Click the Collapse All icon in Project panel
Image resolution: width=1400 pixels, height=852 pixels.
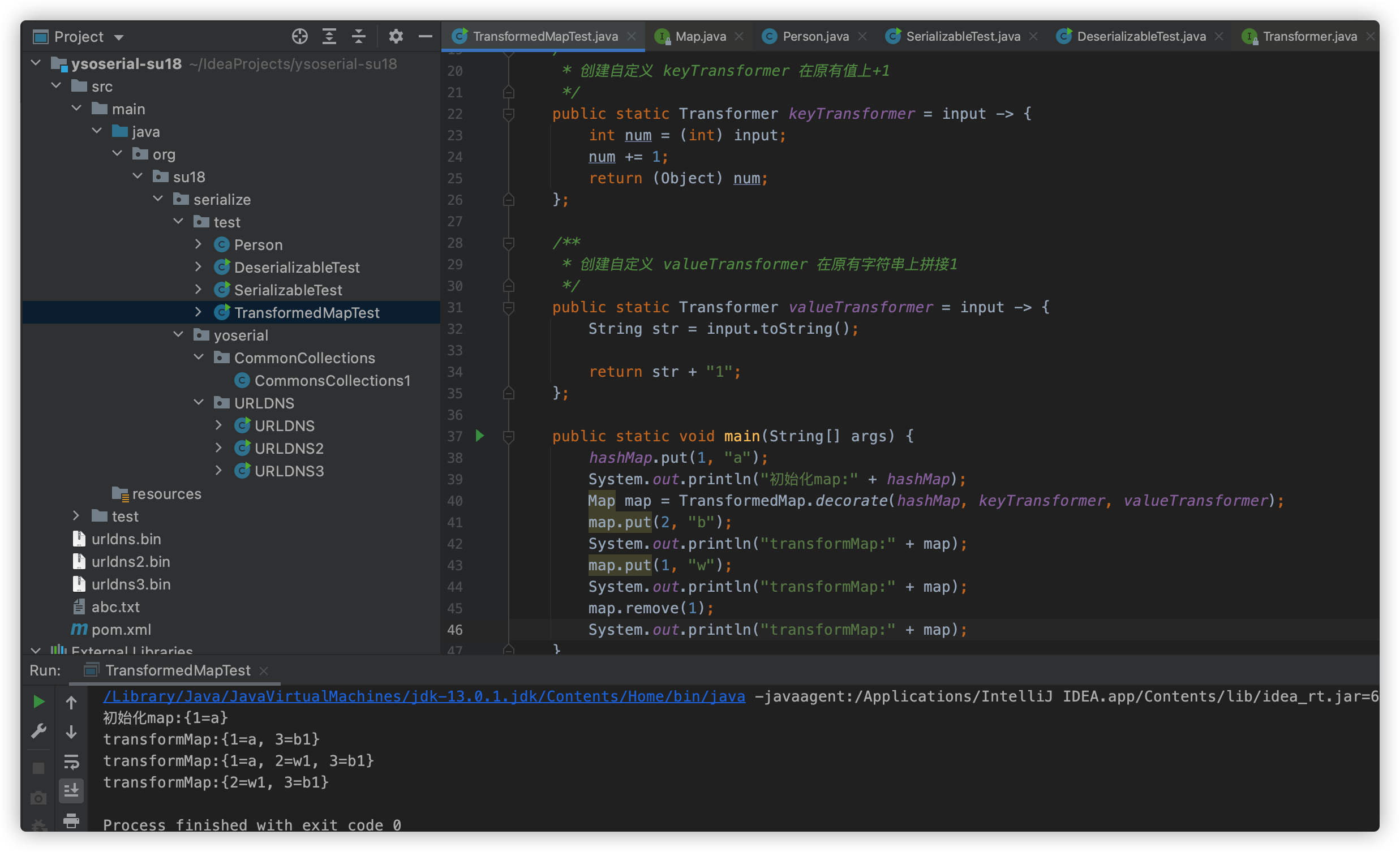coord(359,36)
